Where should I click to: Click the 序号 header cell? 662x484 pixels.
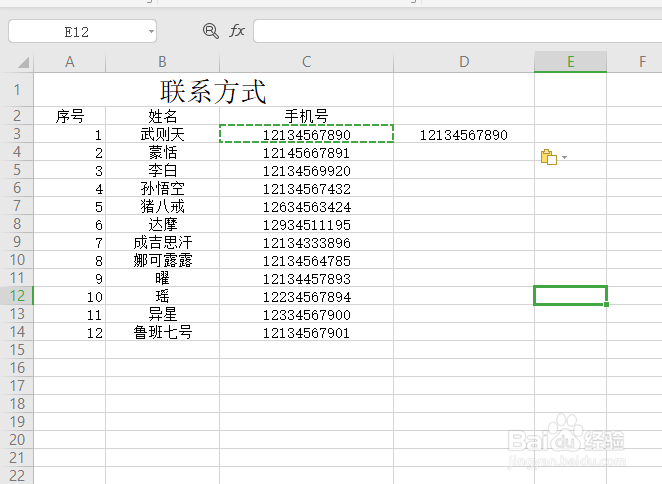70,116
